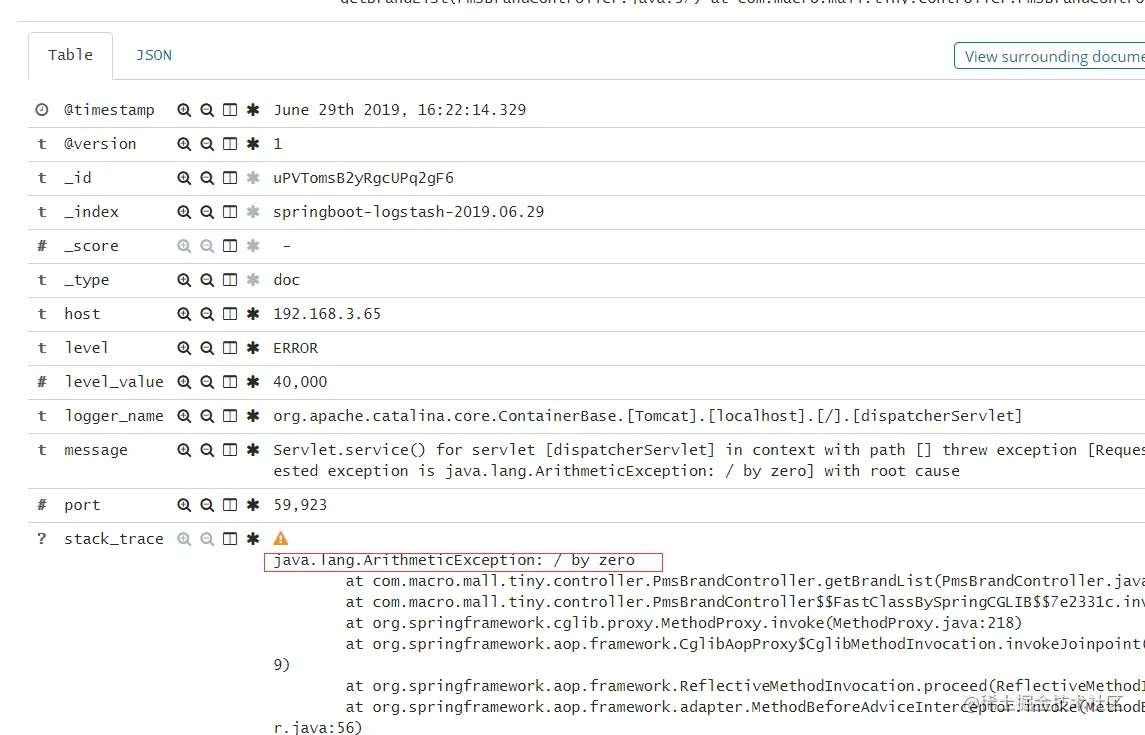Screen dimensions: 1145x735
Task: Toggle level column in table
Action: pyautogui.click(x=230, y=348)
